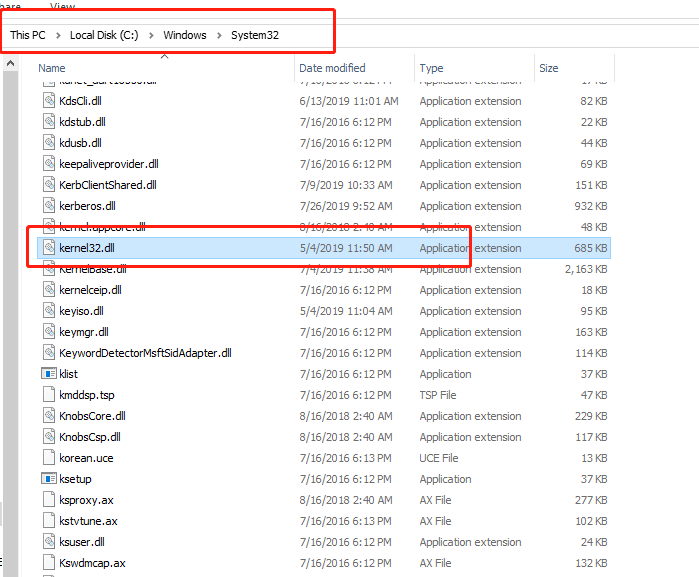Select file name kdstub.dll
The image size is (699, 577).
coord(82,122)
